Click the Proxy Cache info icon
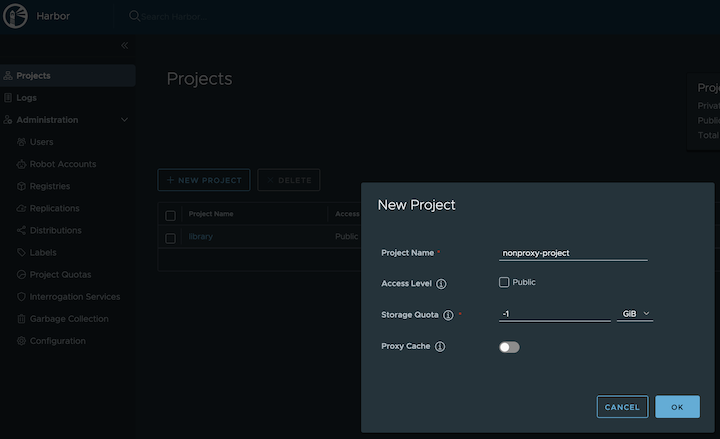This screenshot has width=720, height=439. (x=440, y=347)
